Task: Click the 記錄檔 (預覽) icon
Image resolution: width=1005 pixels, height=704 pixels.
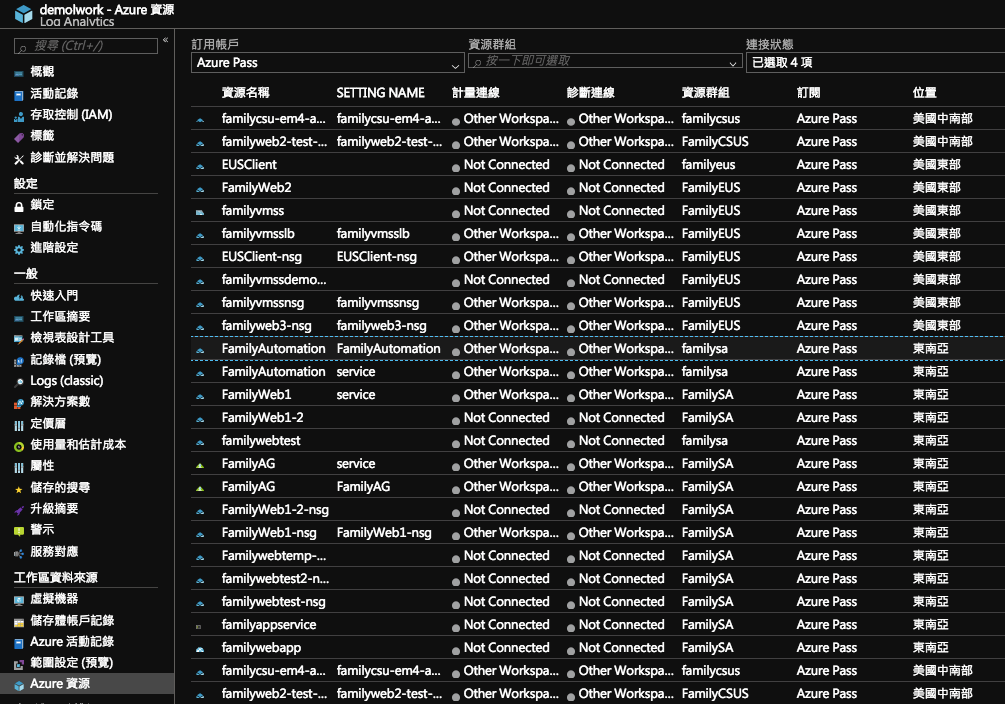Action: coord(19,361)
